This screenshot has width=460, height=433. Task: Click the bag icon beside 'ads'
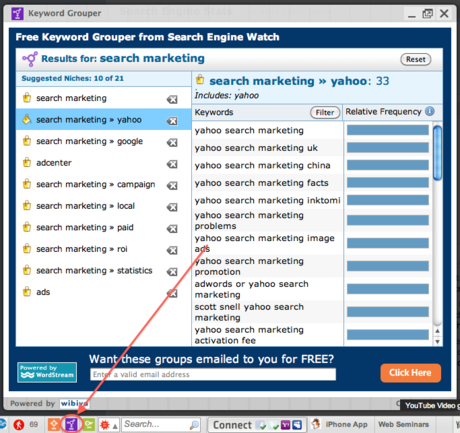[x=27, y=292]
